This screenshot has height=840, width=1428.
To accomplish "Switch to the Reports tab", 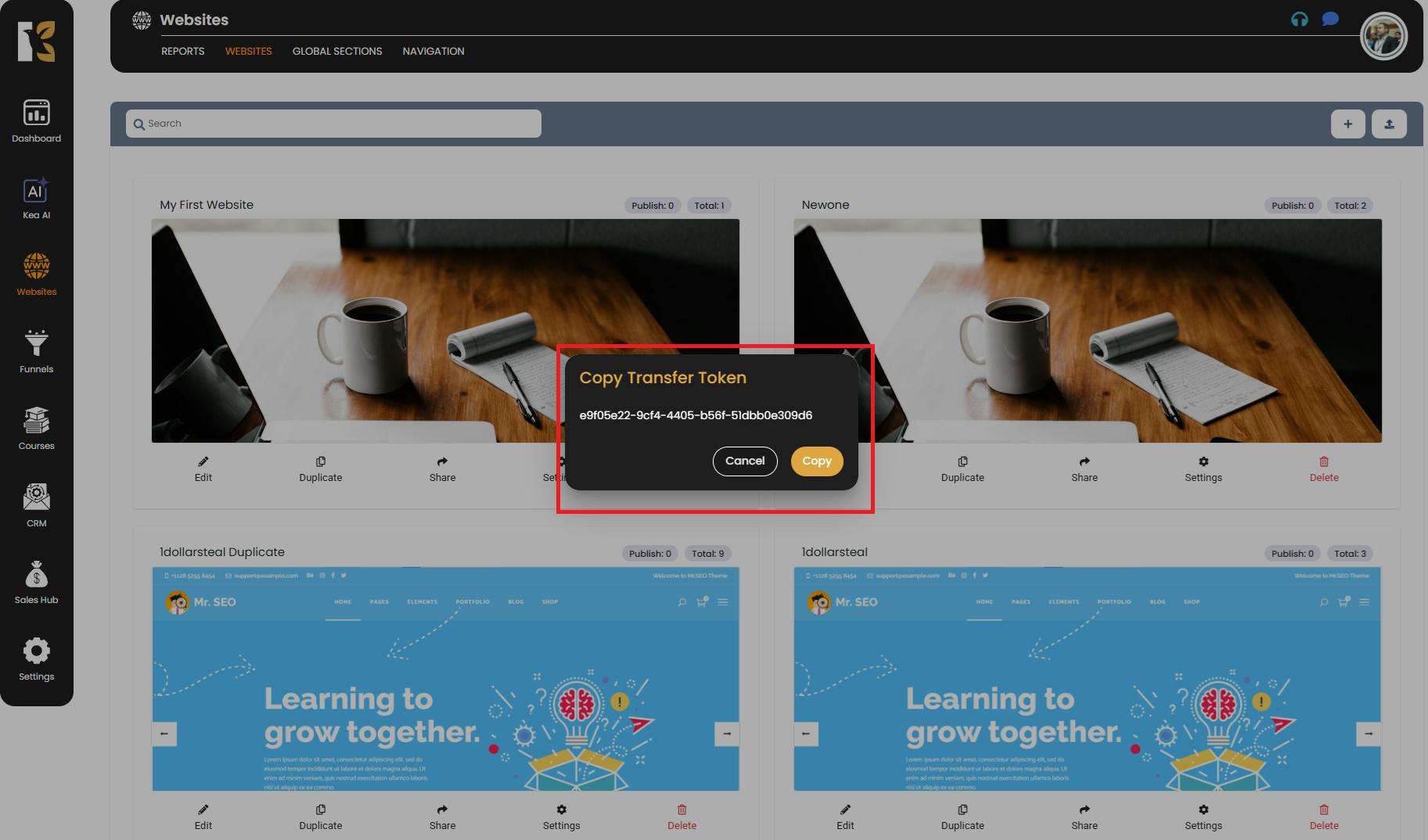I will point(182,51).
